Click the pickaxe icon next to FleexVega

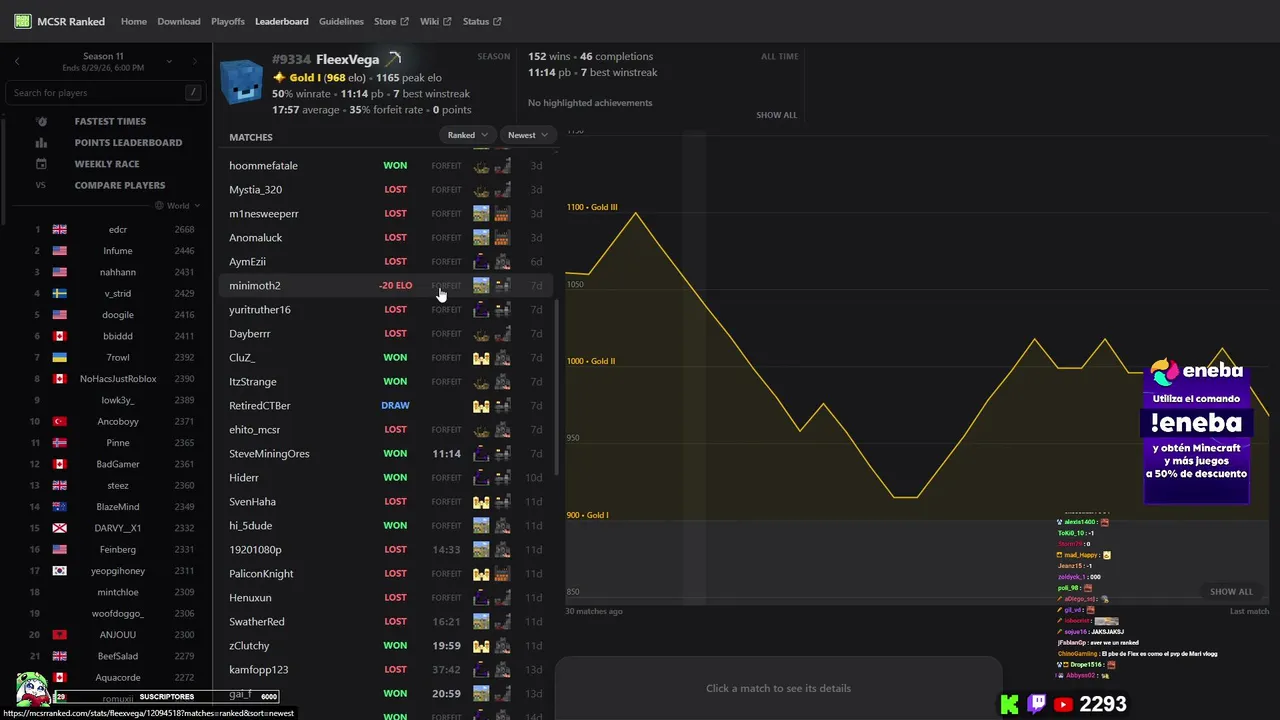point(394,59)
